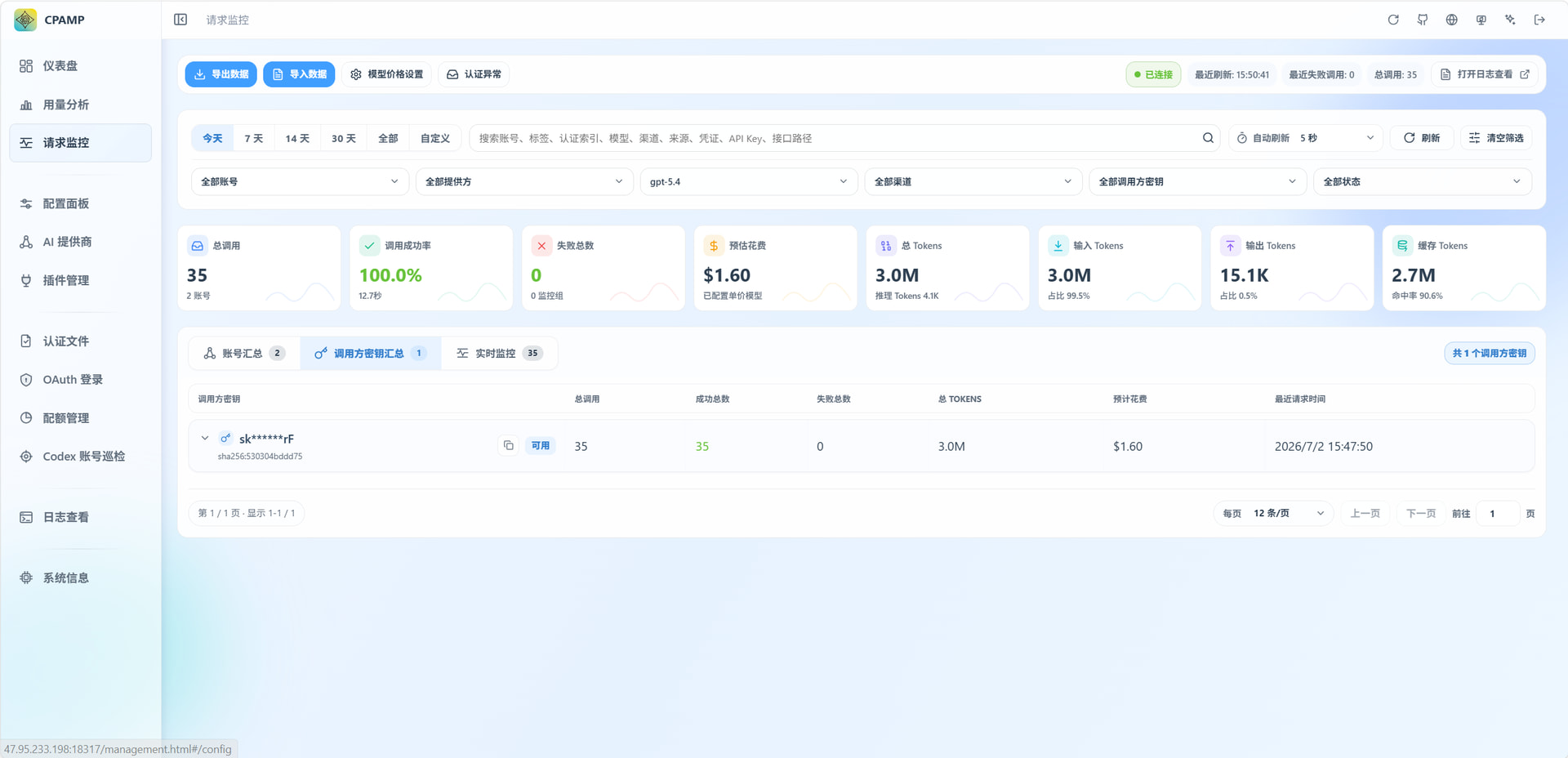Click the 上一页 button
This screenshot has height=758, width=1568.
(x=1365, y=513)
